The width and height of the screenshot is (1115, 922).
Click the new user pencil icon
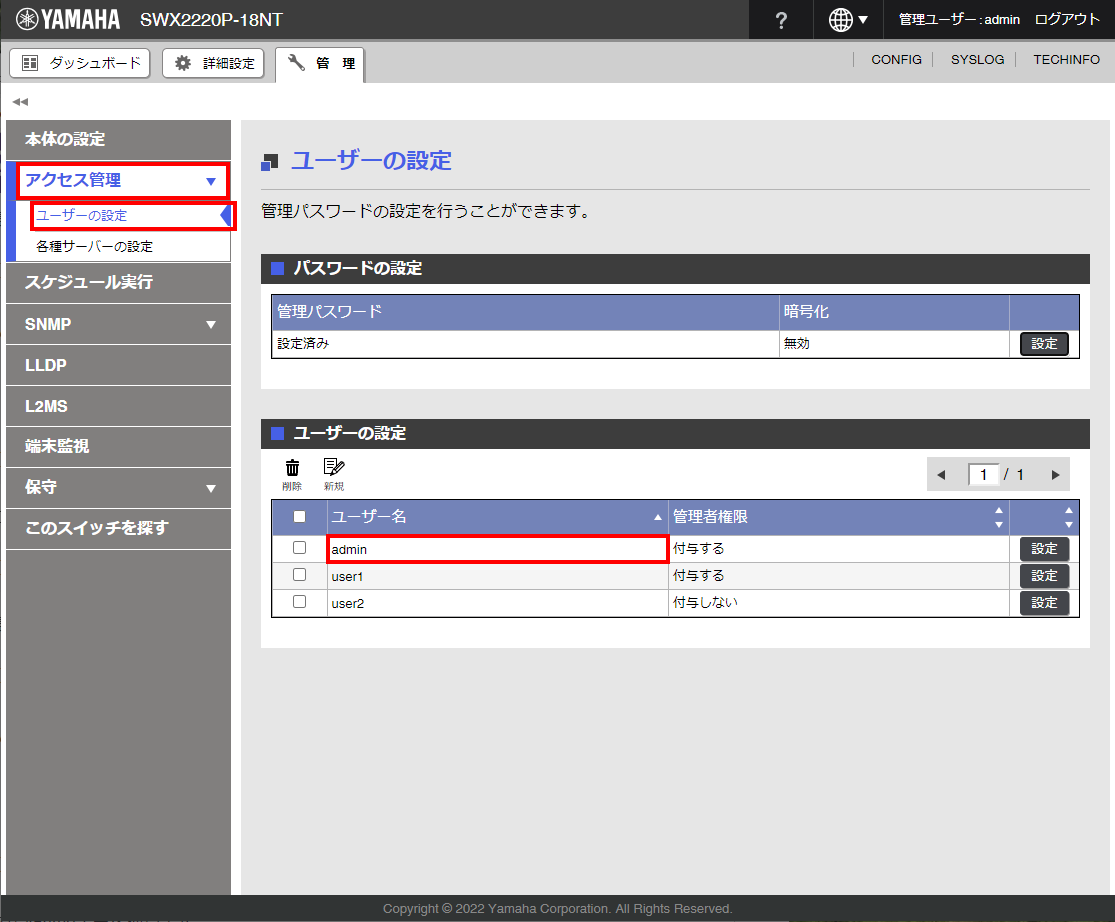click(x=333, y=468)
